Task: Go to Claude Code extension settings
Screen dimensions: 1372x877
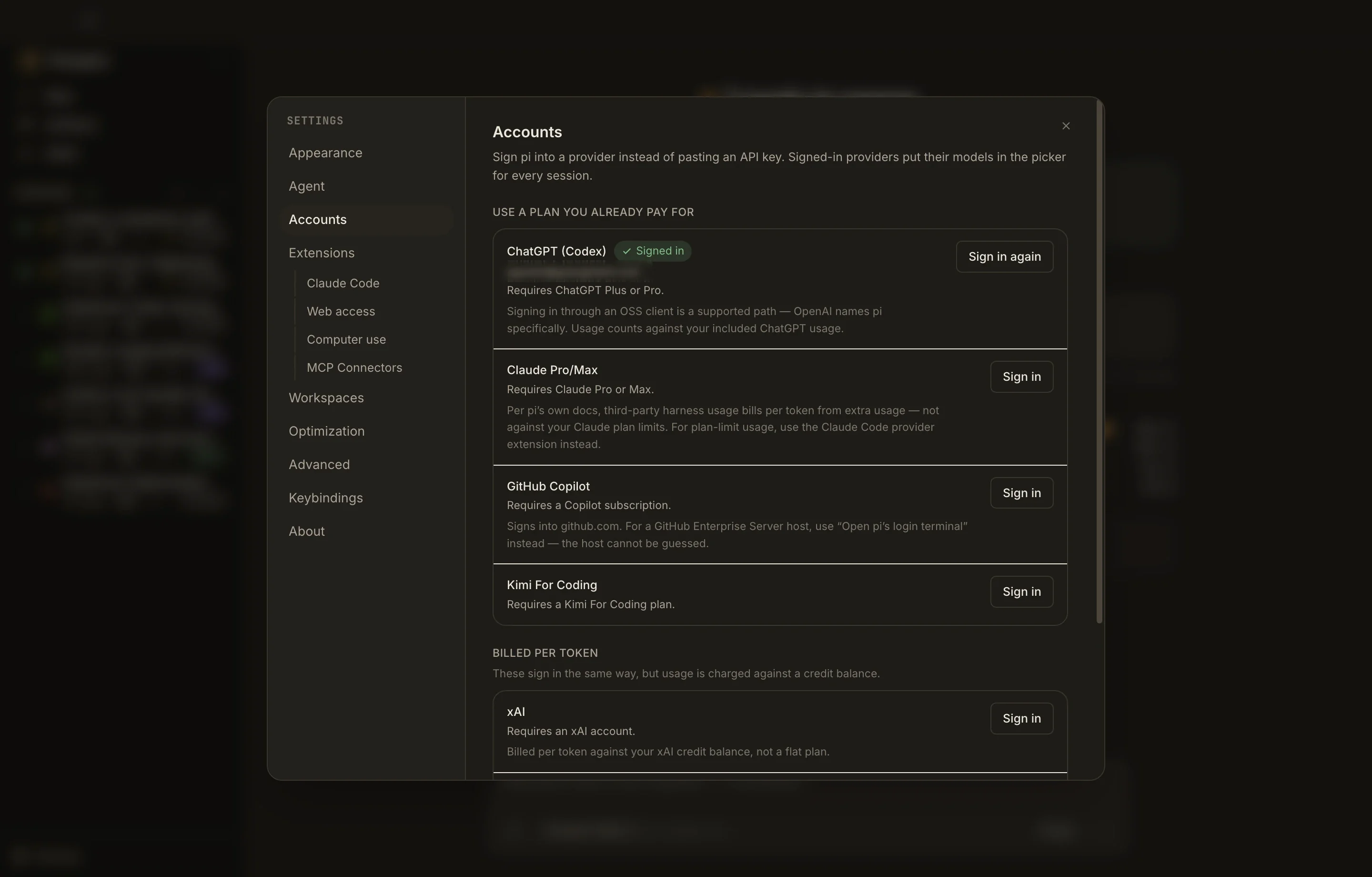Action: (343, 284)
